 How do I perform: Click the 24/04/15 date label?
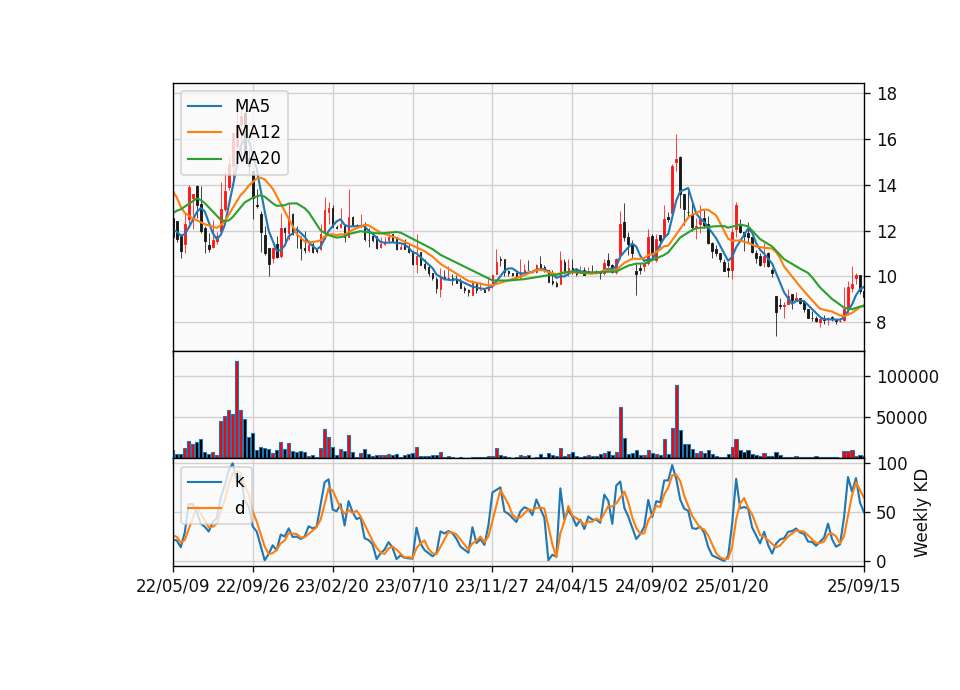coord(572,586)
